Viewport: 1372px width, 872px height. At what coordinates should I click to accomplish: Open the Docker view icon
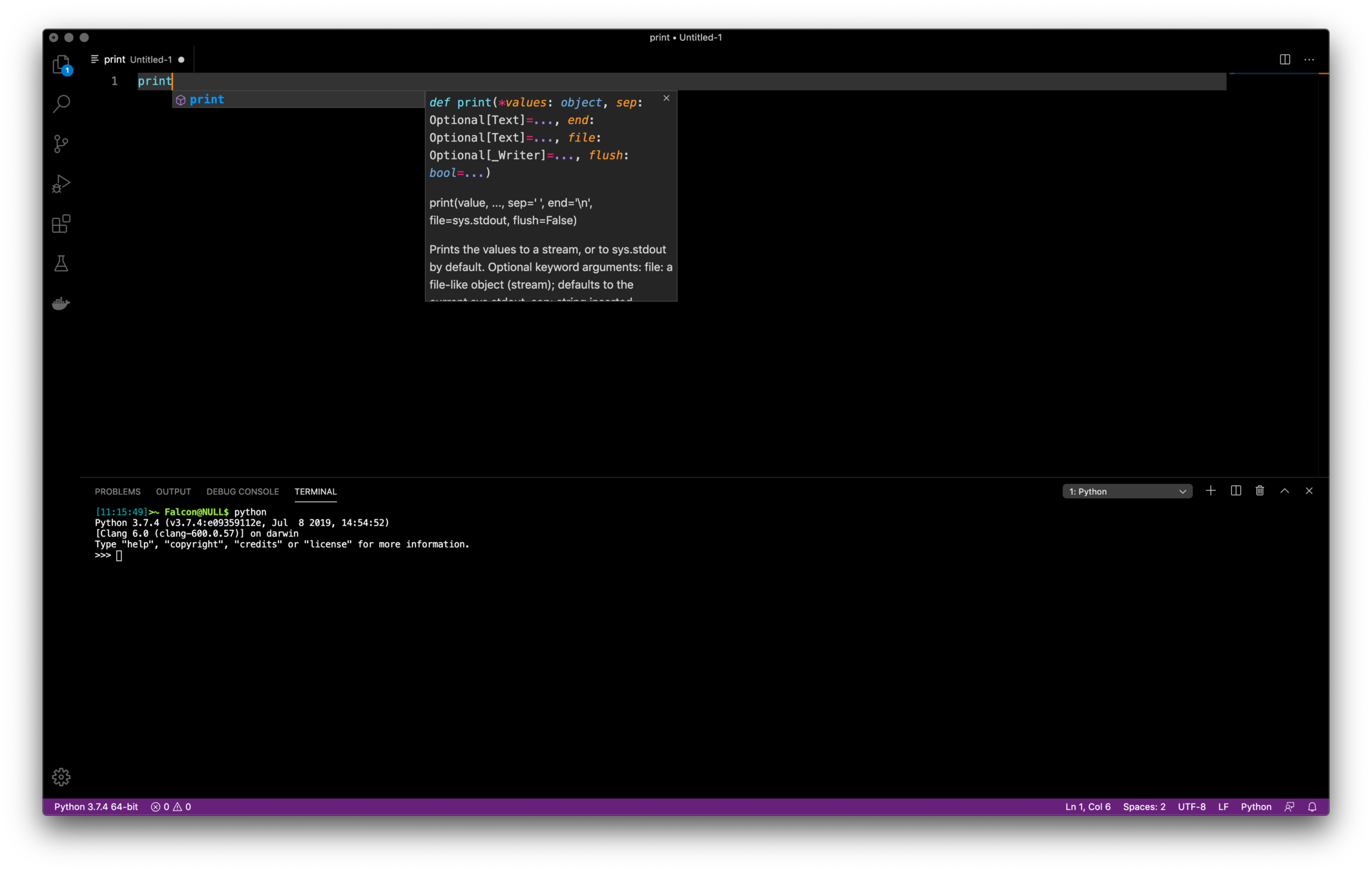pos(61,304)
